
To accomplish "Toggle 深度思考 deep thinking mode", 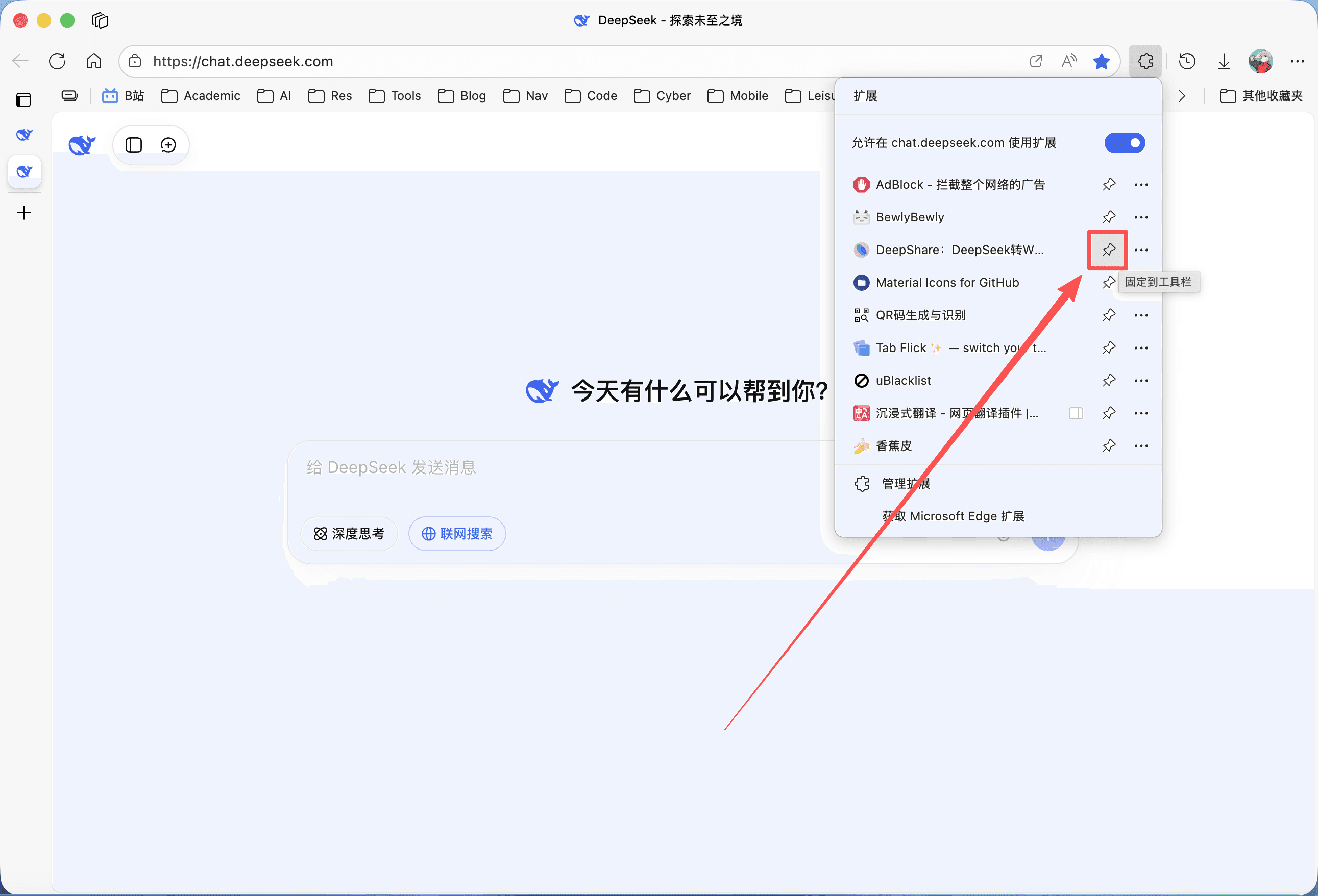I will coord(349,533).
